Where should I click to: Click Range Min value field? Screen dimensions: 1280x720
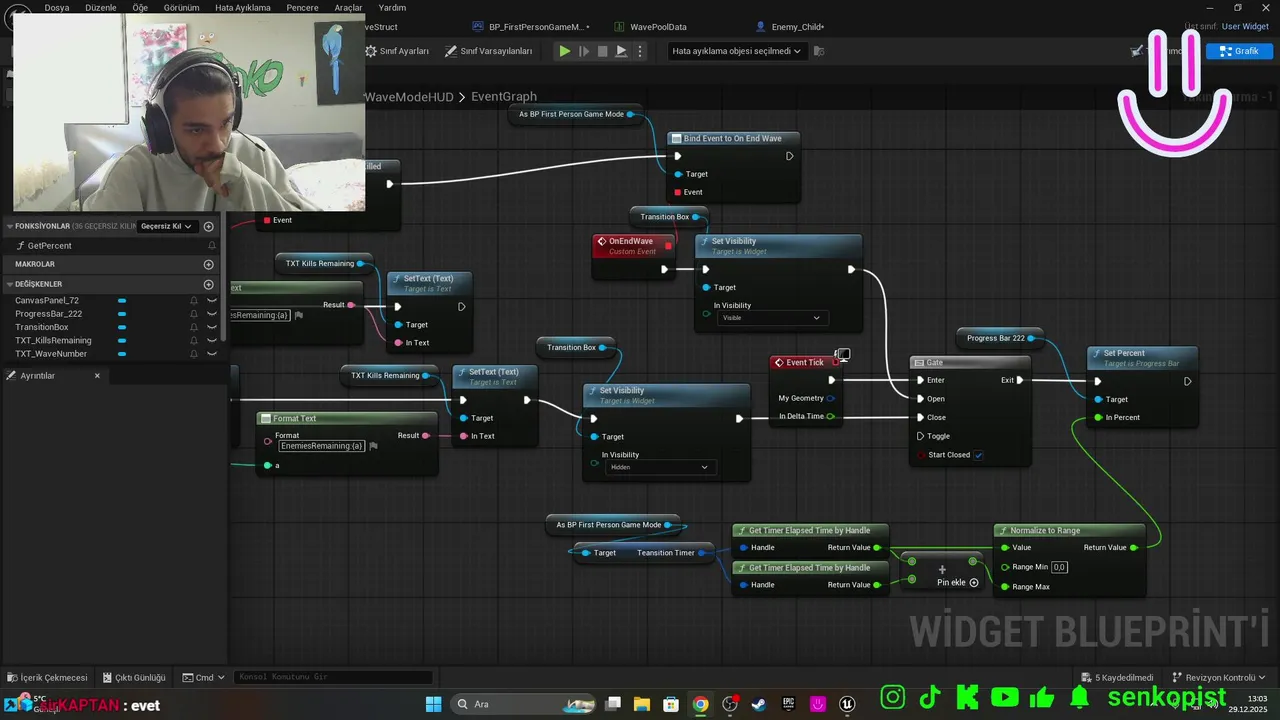(1059, 567)
